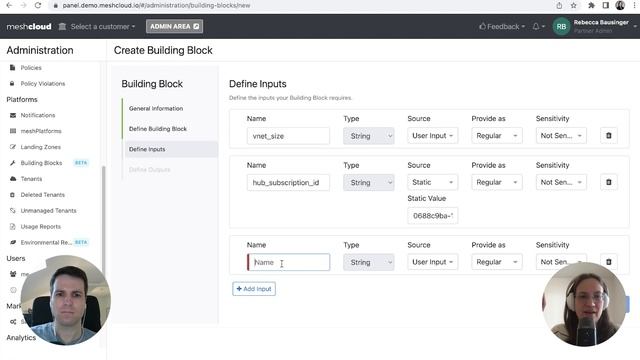Click the Rebecca Bausinger user name

click(601, 22)
